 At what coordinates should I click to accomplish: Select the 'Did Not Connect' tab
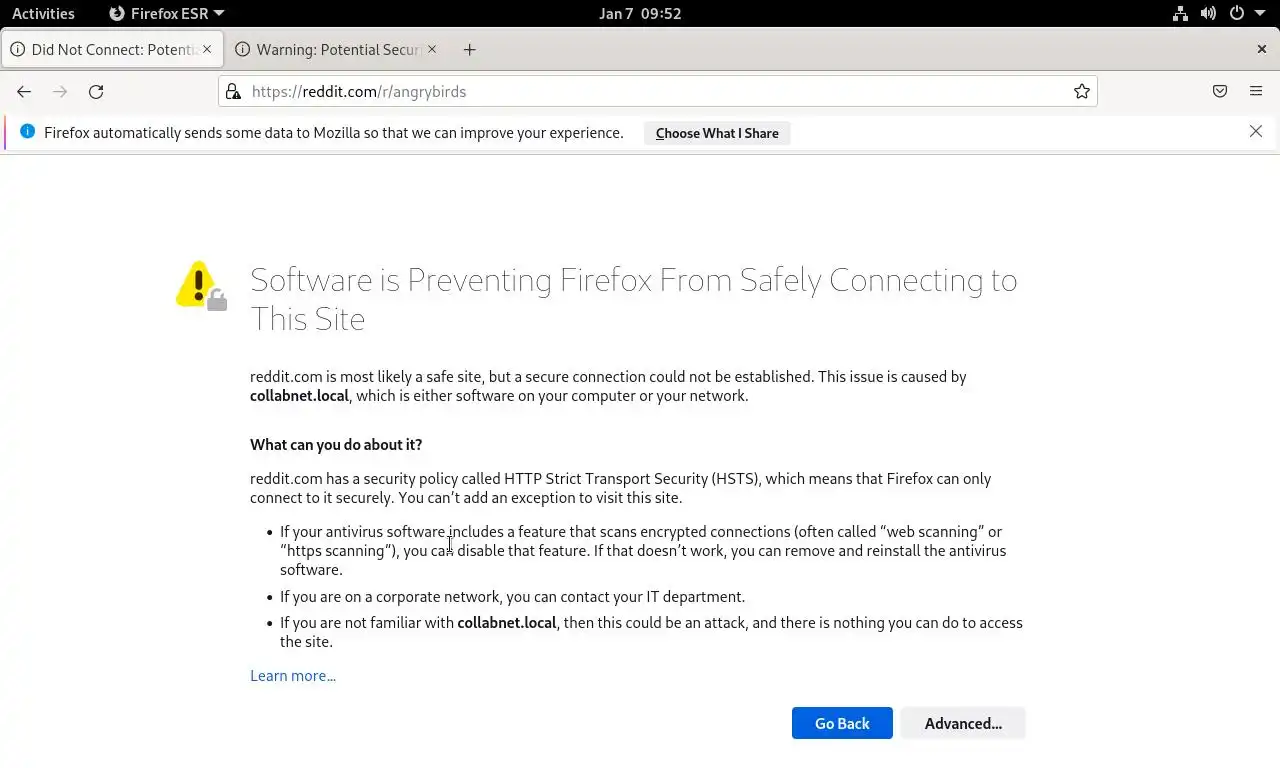click(110, 49)
